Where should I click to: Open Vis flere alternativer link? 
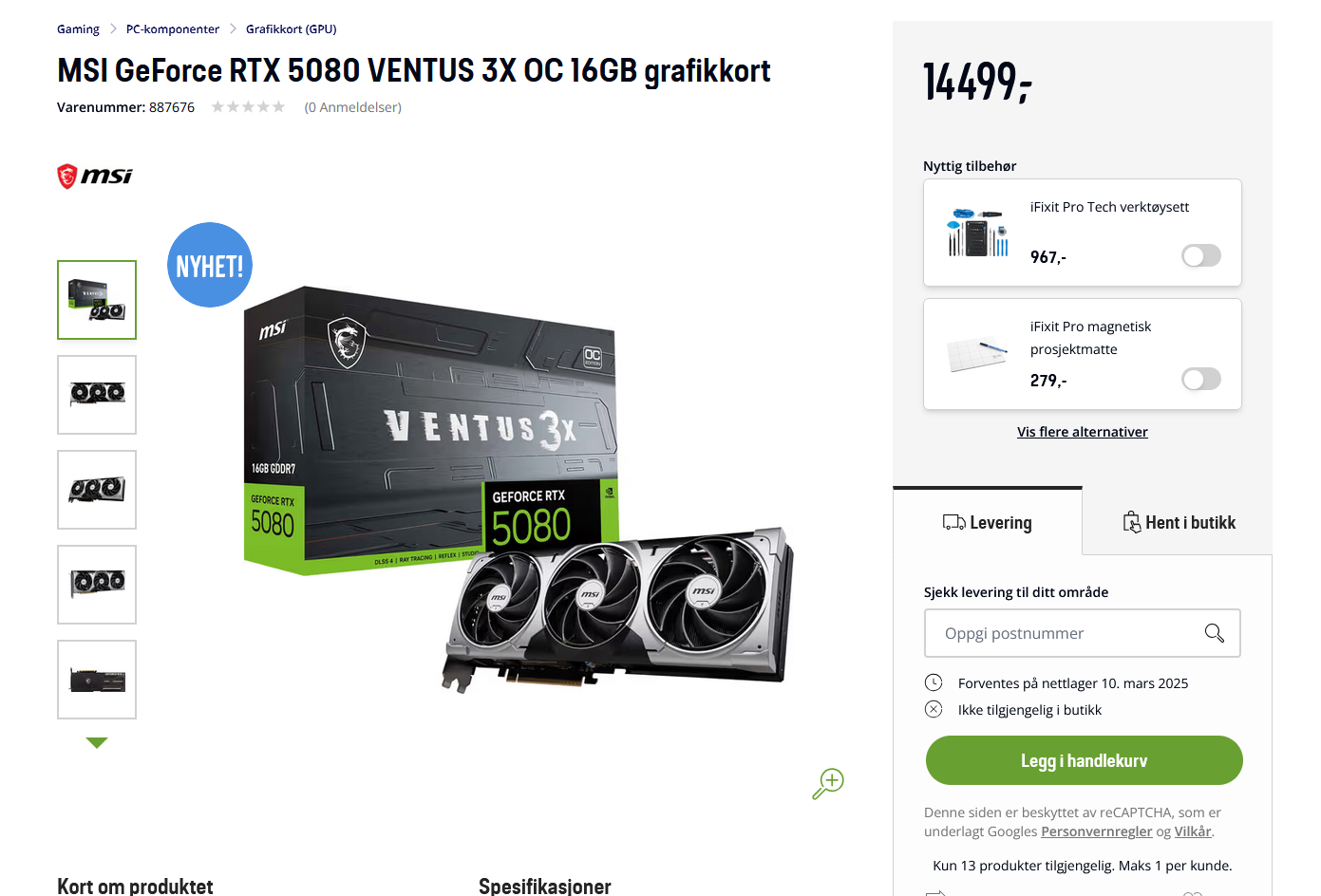point(1083,432)
